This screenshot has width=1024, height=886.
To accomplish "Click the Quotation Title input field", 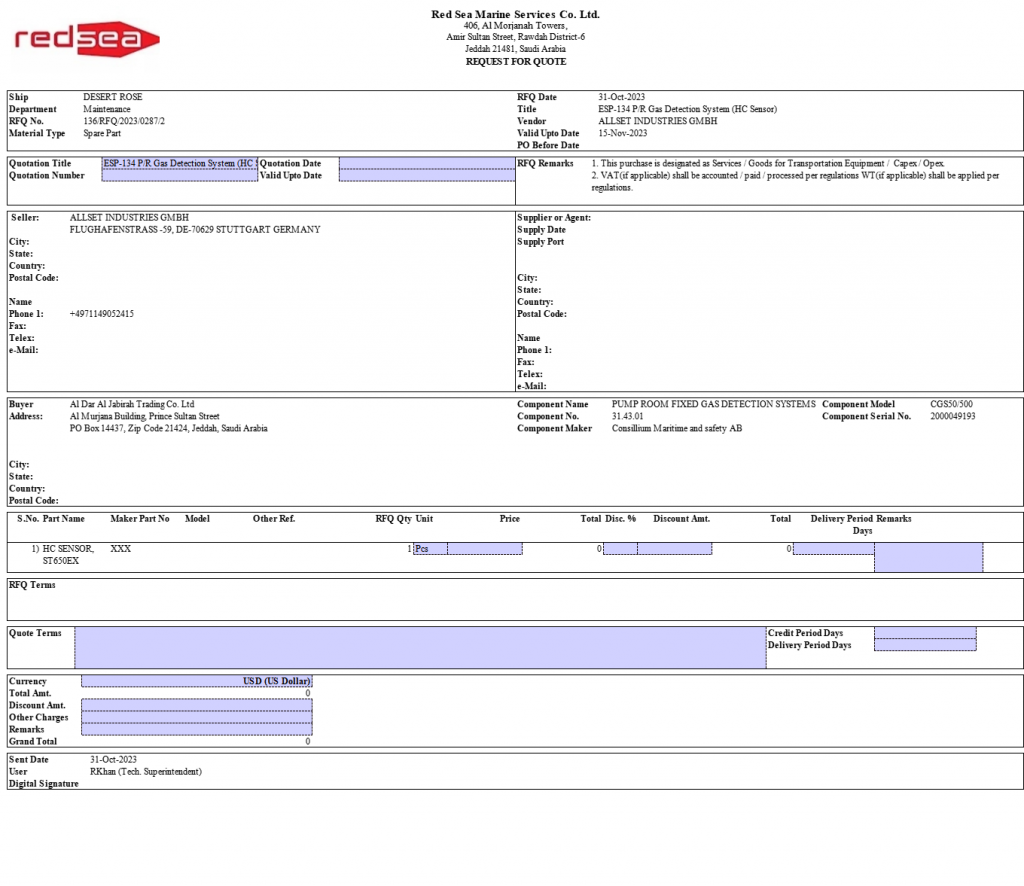I will point(179,163).
